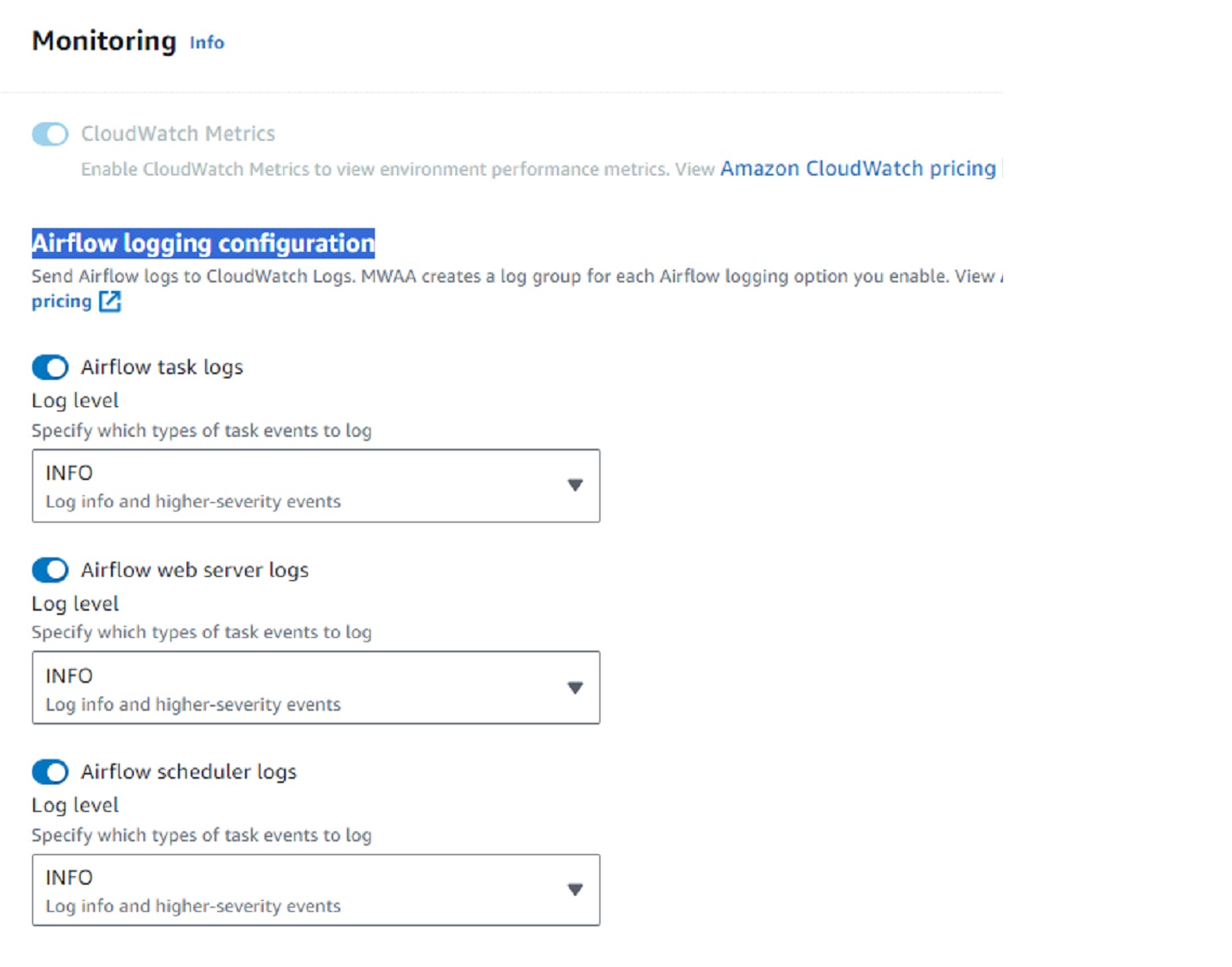Click the Airflow task logs label text
Screen dimensions: 1232x967
coord(162,367)
